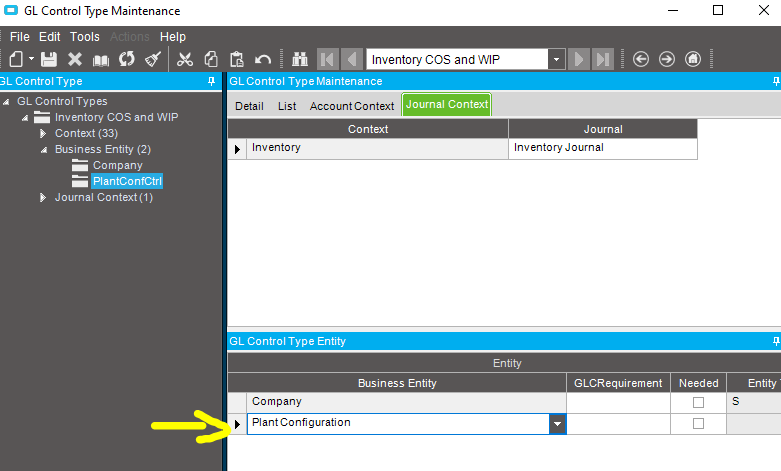The image size is (781, 471).
Task: Click the Copy toolbar icon
Action: pos(211,59)
